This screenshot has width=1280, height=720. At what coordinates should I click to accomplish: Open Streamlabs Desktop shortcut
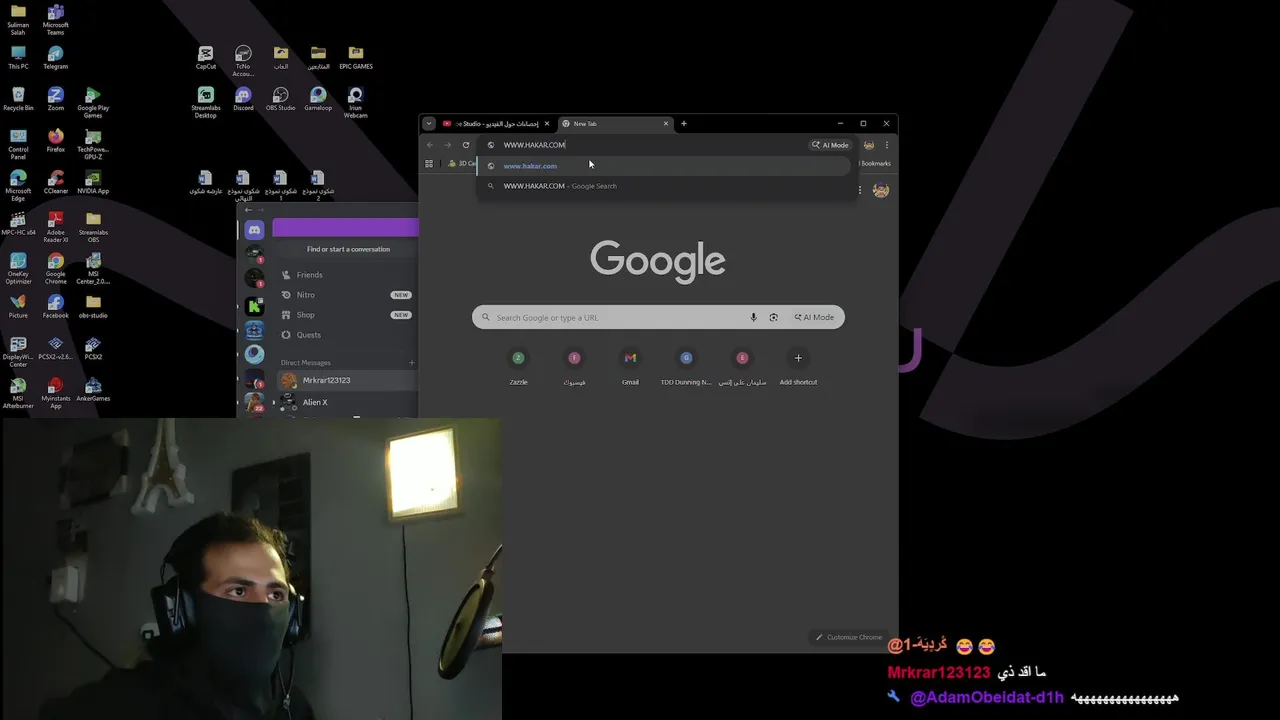pos(206,103)
